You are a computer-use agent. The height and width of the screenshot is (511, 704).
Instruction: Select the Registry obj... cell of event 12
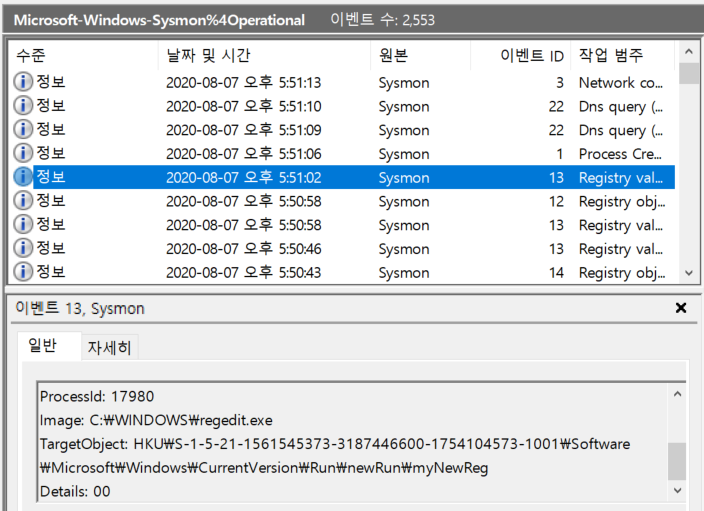click(622, 202)
